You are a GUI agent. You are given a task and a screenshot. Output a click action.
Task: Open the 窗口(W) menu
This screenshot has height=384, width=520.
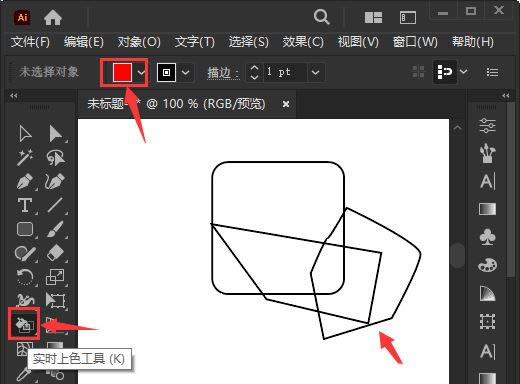(415, 42)
